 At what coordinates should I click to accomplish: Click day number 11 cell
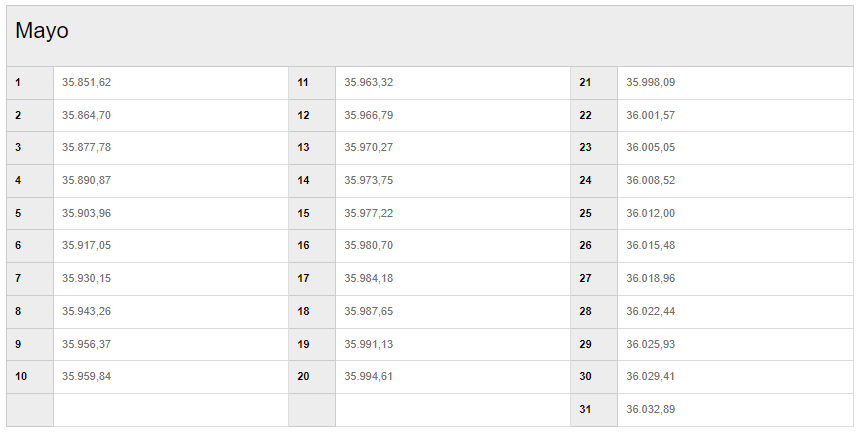pos(312,83)
